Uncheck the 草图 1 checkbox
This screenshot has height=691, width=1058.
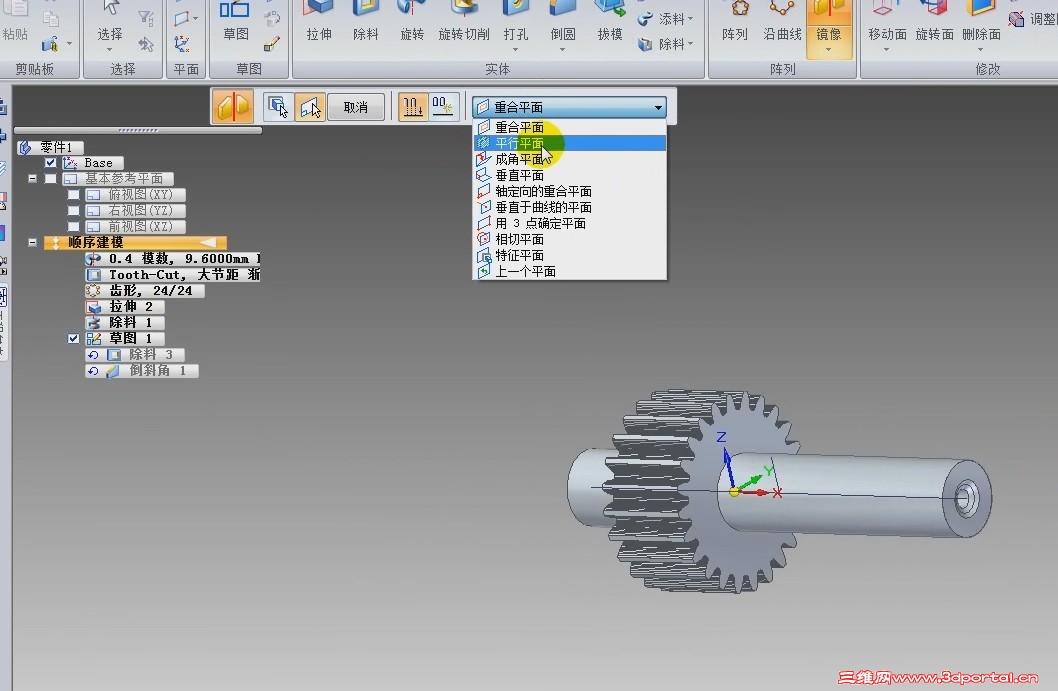click(74, 339)
